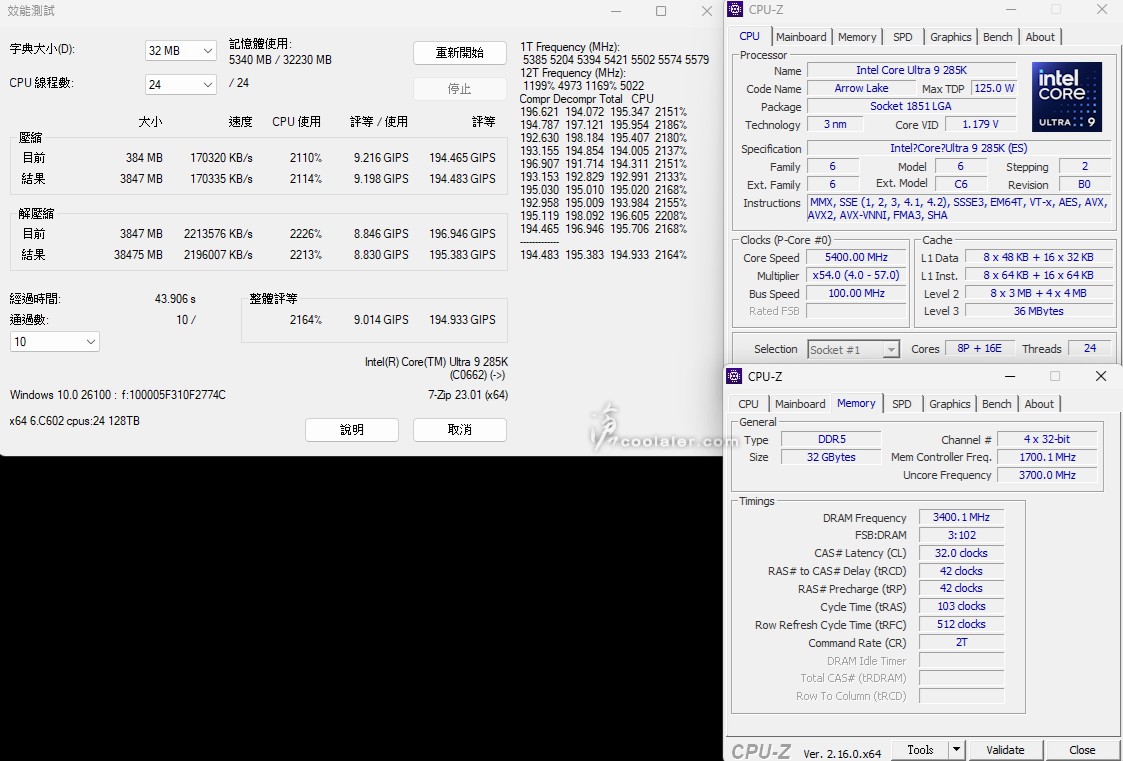
Task: Maximize the 7-Zip benchmark window
Action: pos(661,11)
